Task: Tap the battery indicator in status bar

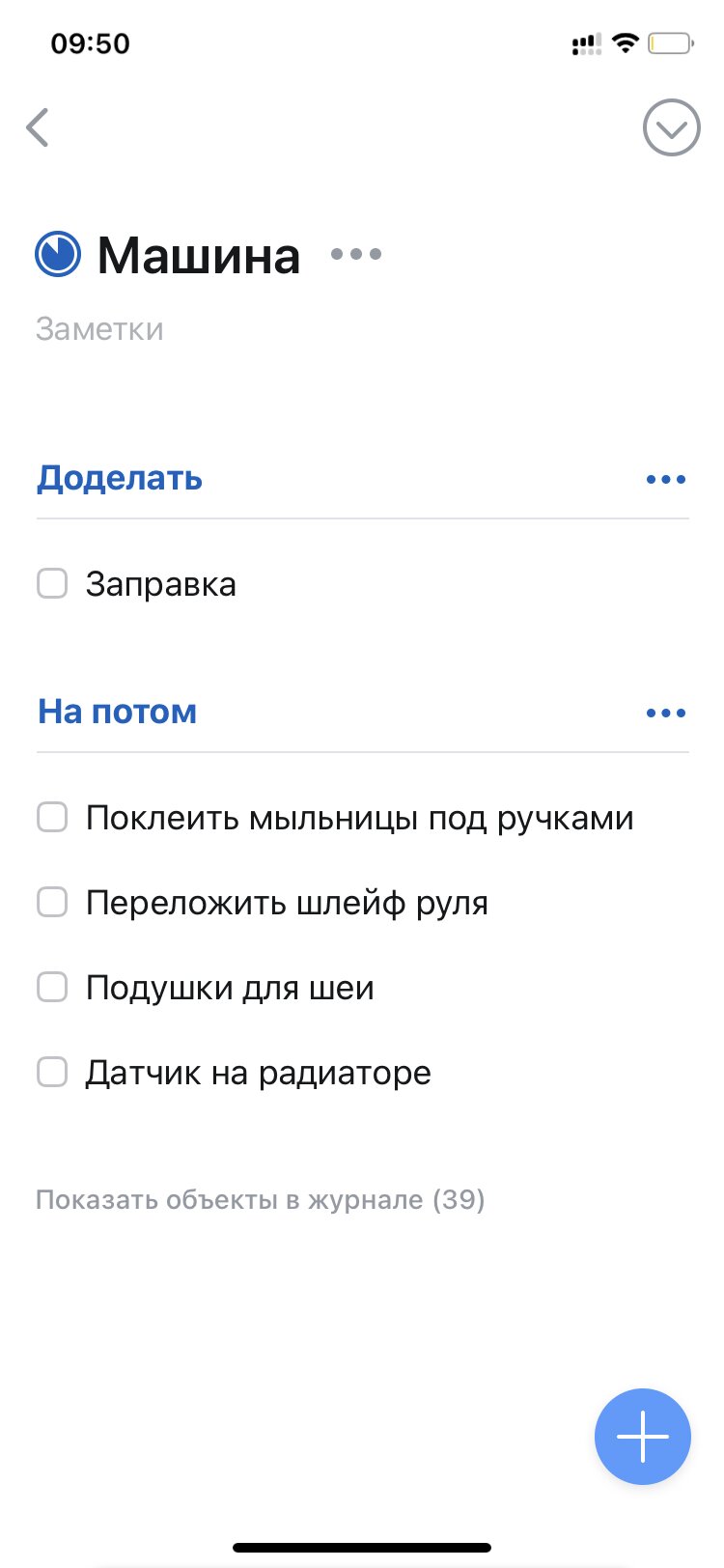Action: [671, 43]
